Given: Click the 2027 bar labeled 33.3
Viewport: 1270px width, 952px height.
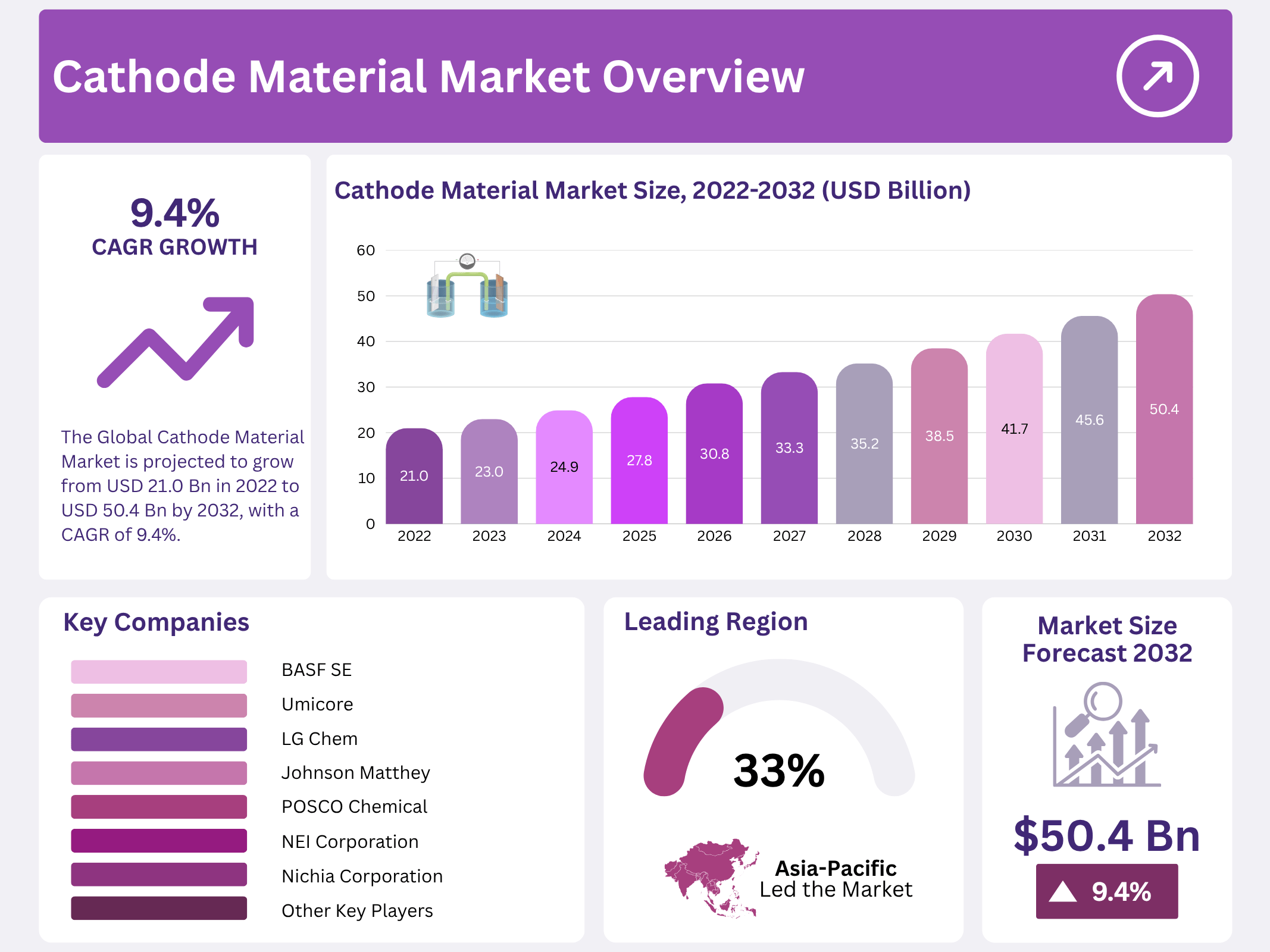Looking at the screenshot, I should [x=789, y=448].
